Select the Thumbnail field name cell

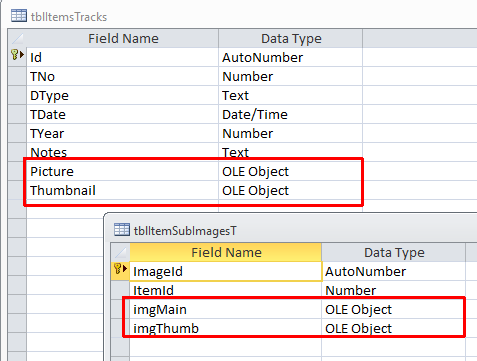pyautogui.click(x=123, y=190)
